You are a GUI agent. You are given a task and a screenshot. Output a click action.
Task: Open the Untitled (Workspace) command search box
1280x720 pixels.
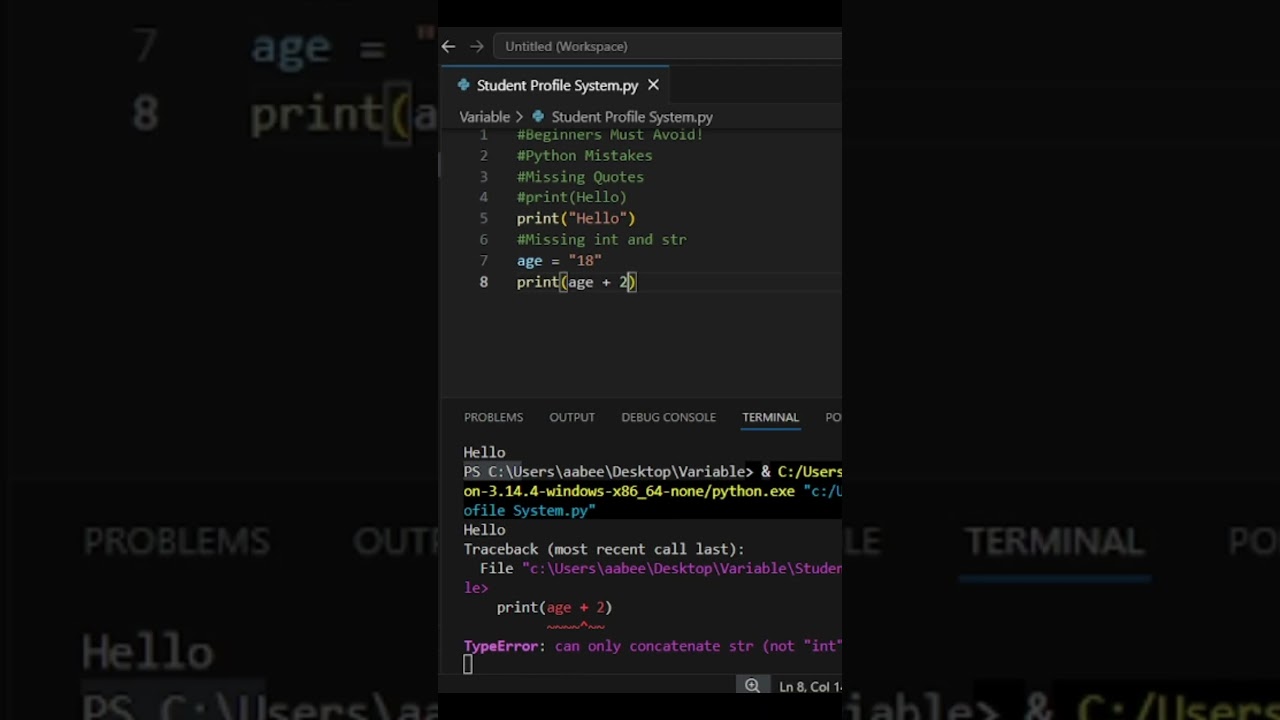coord(667,46)
